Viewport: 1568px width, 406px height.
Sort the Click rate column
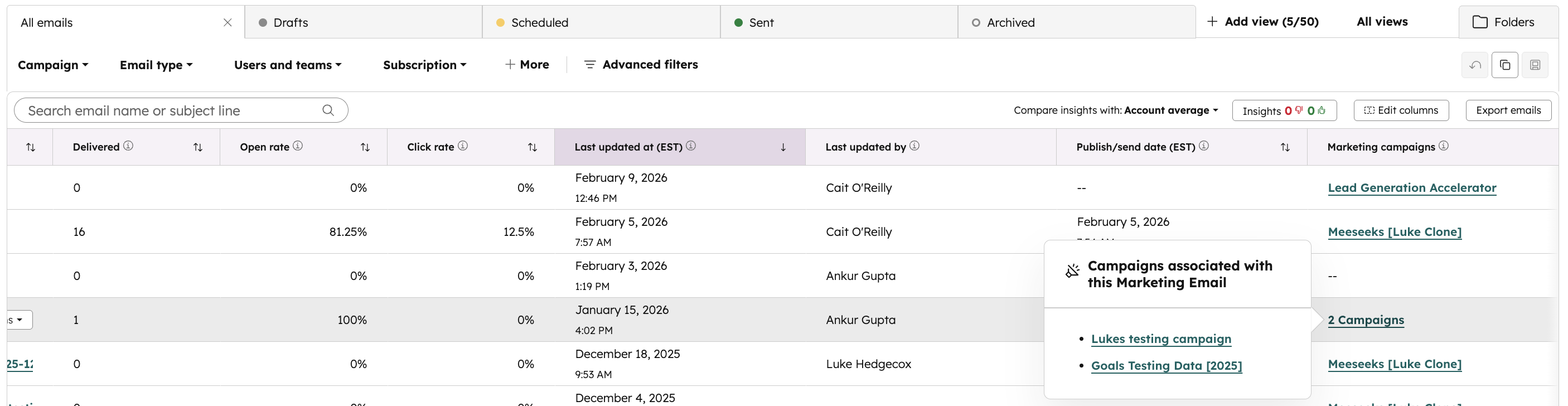coord(533,147)
